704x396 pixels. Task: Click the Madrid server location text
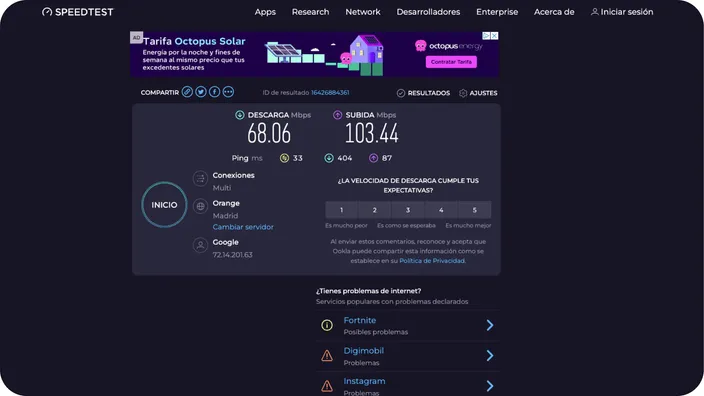(225, 216)
